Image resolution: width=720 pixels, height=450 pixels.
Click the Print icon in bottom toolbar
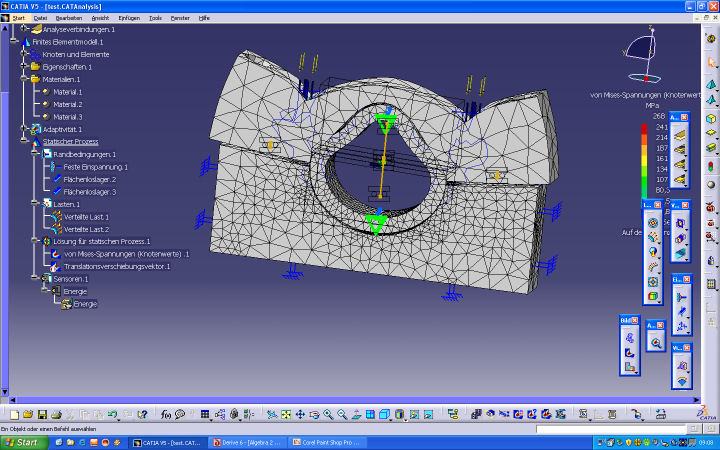pos(56,415)
